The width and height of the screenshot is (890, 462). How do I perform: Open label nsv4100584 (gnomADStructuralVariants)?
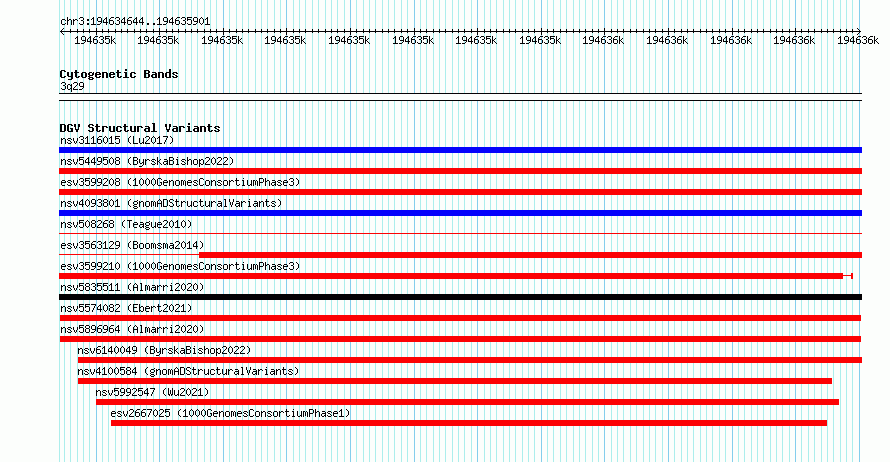pos(188,371)
